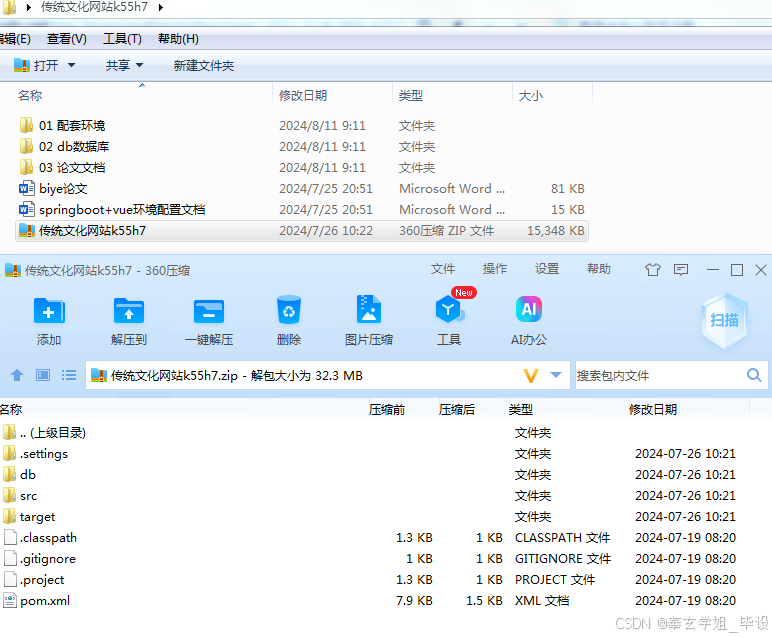Click the 删除 (Delete) trash icon

tap(289, 310)
